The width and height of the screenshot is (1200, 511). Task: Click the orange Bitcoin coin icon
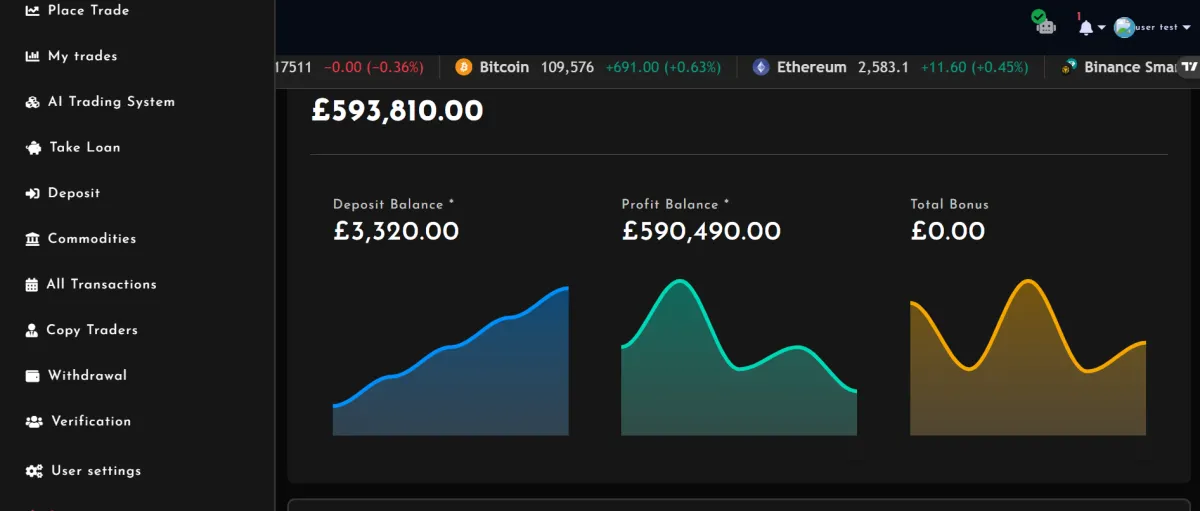pos(463,67)
